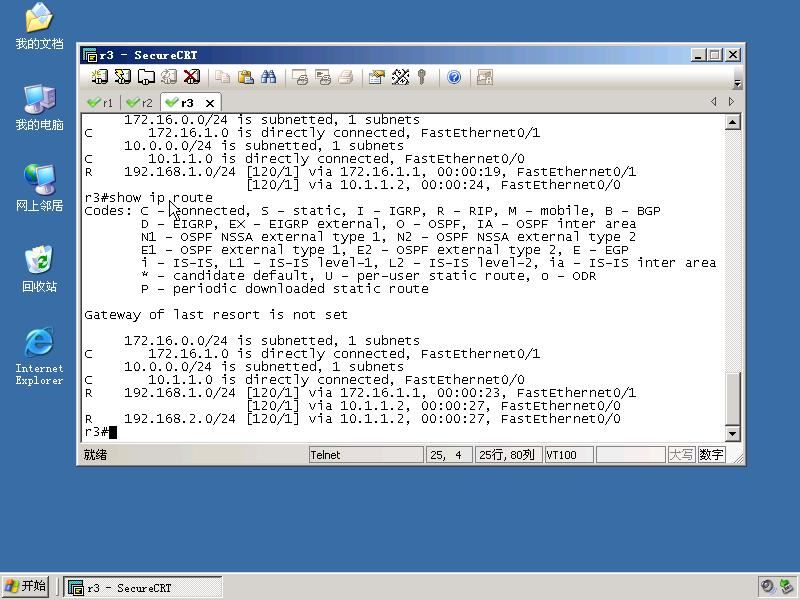Click the grayed Reconnect icon
The height and width of the screenshot is (600, 800).
[169, 77]
